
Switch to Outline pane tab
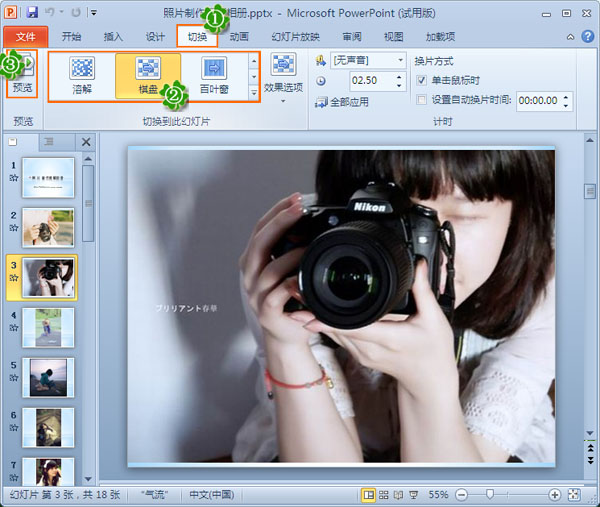tap(49, 142)
